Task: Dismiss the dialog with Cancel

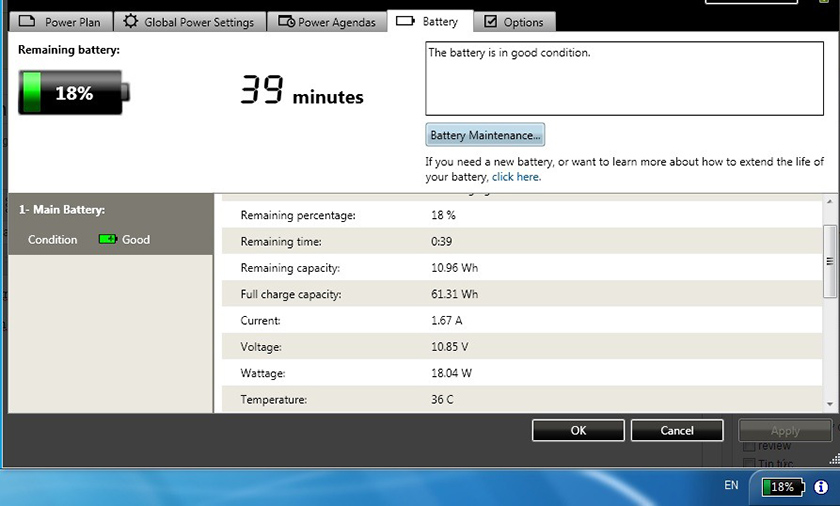Action: pyautogui.click(x=677, y=430)
